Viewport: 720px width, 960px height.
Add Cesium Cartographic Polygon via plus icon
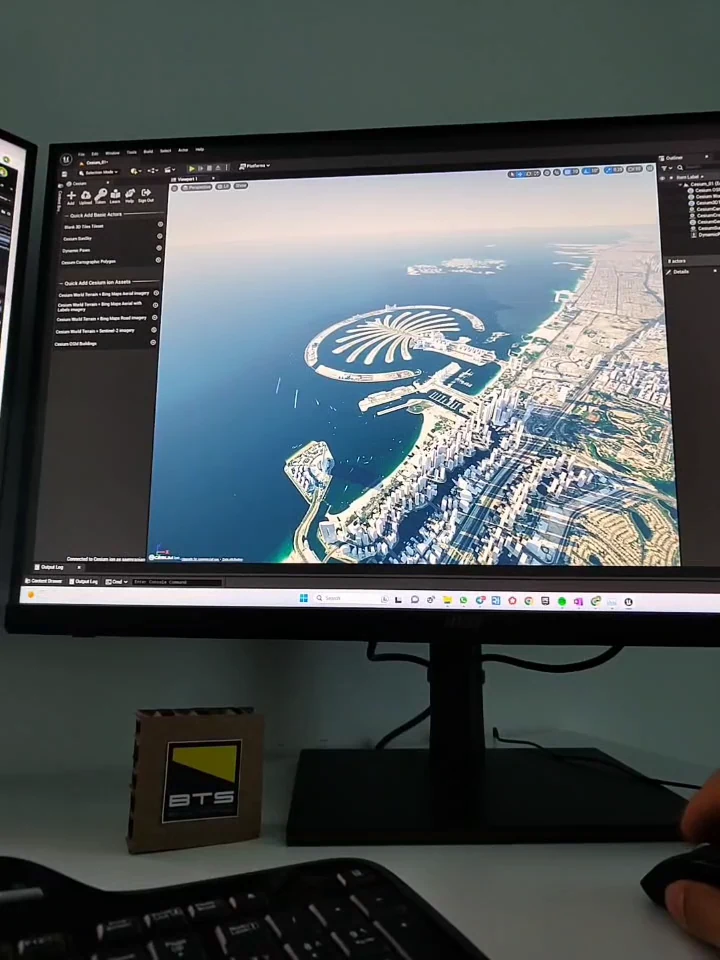159,260
